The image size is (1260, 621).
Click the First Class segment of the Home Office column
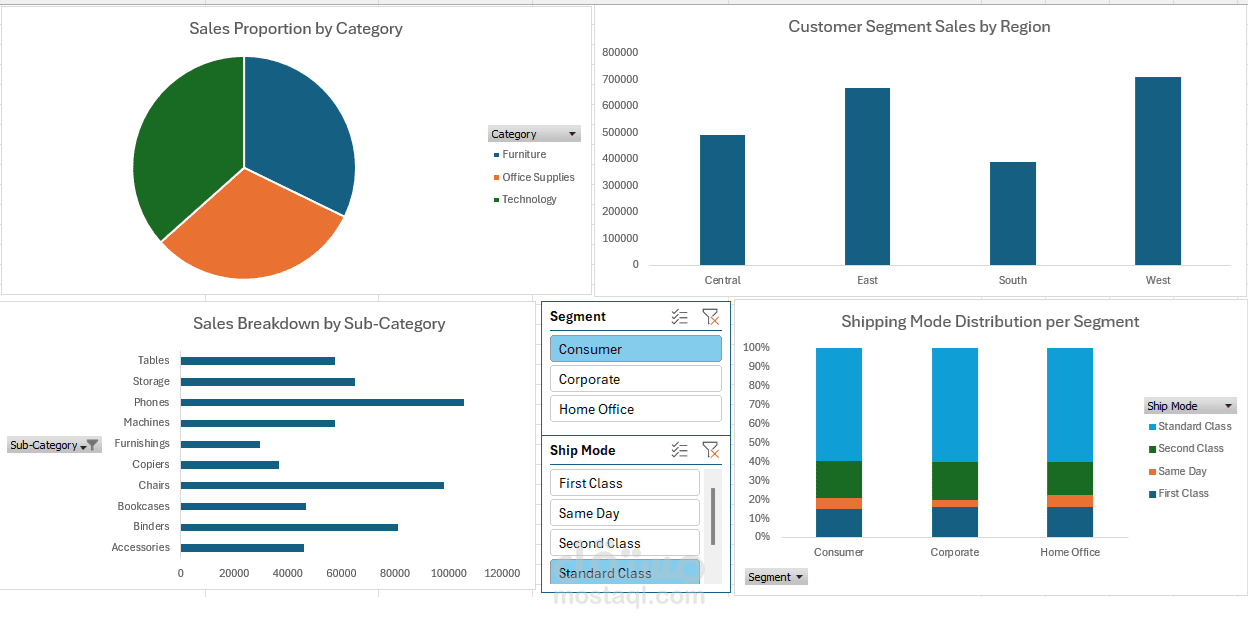[1070, 522]
